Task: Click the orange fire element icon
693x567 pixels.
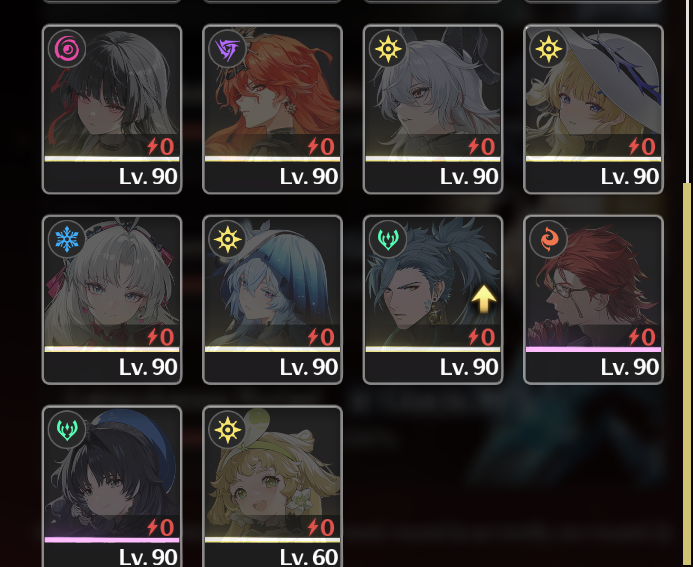Action: point(548,239)
